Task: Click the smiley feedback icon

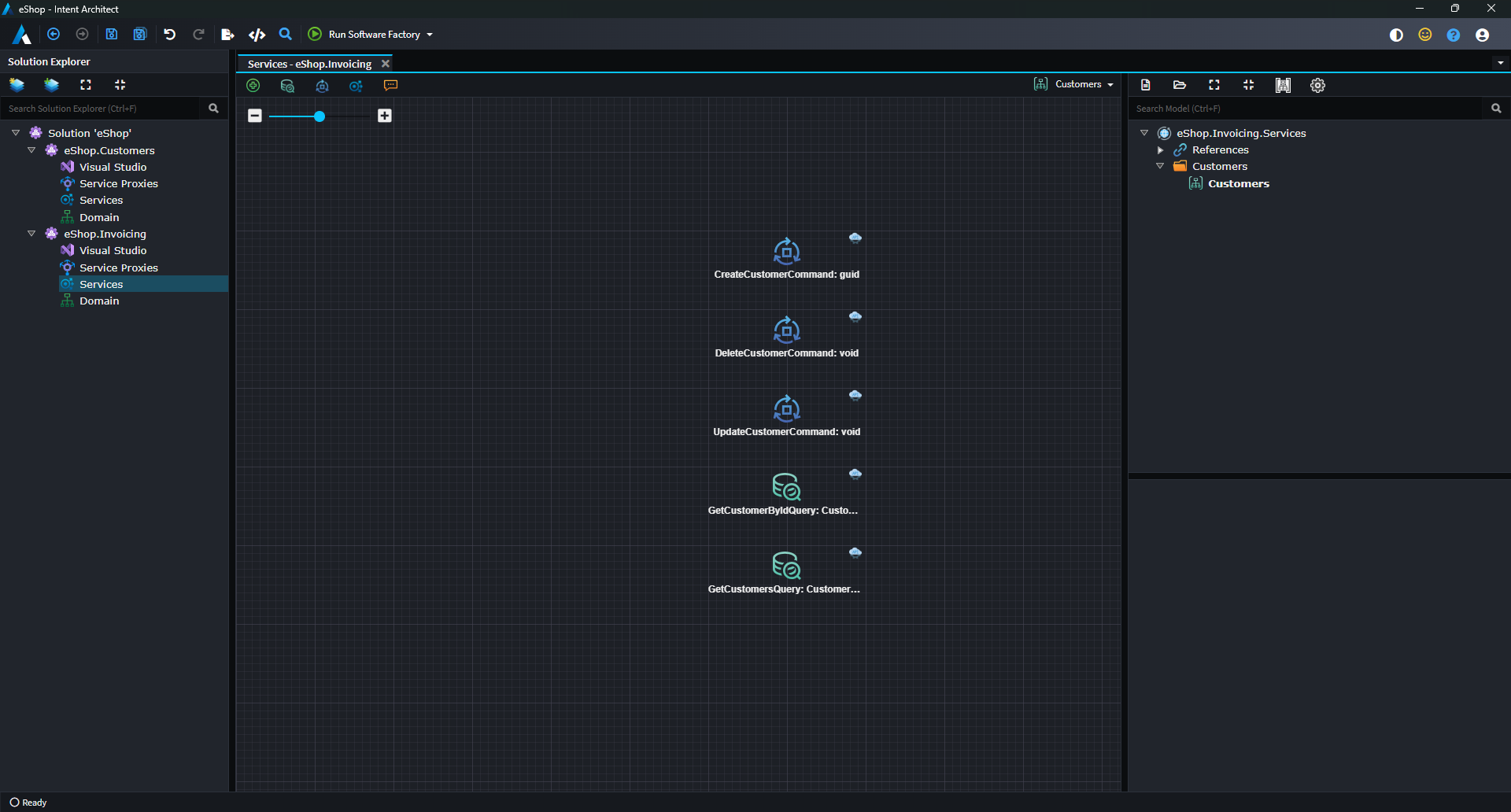Action: pos(1425,35)
